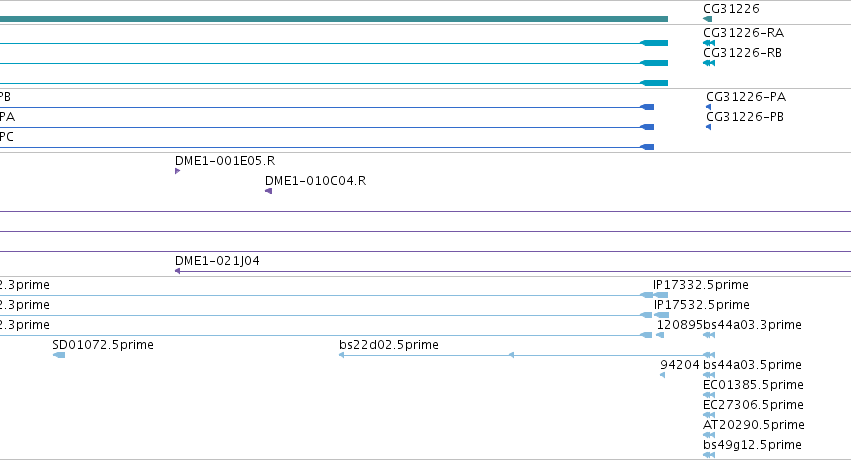Screen dimensions: 851x460
Task: Click the double-arrow glyph under bs49g12.5prime
Action: click(x=709, y=455)
